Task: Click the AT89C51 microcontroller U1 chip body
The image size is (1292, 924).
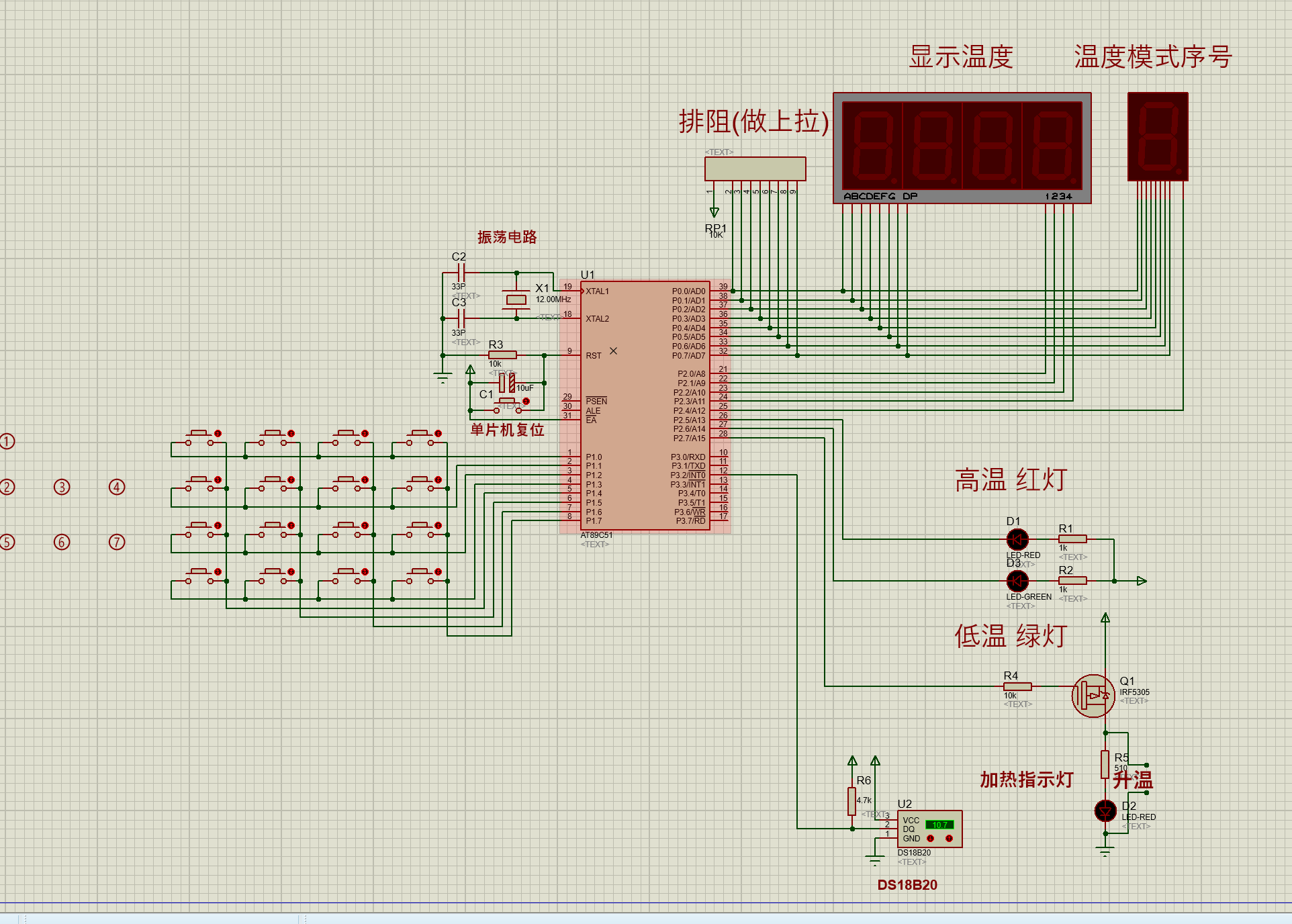Action: click(643, 405)
